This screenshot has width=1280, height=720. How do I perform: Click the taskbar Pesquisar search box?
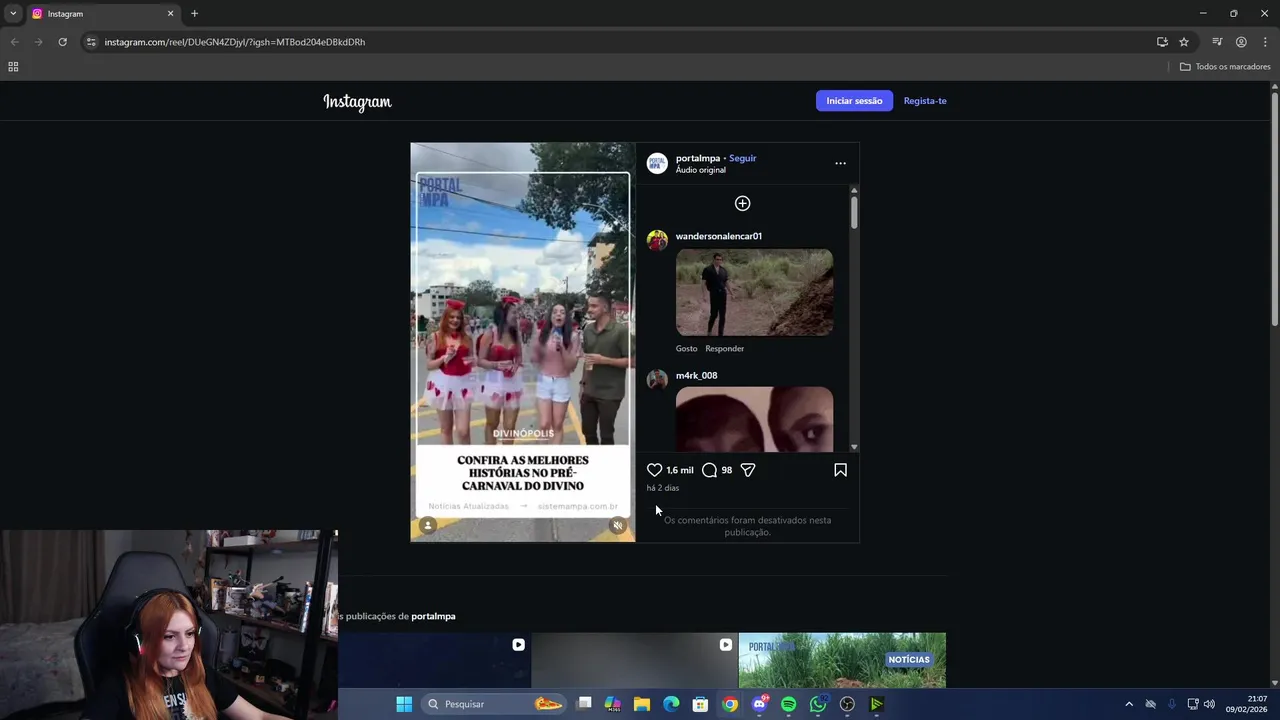click(495, 704)
